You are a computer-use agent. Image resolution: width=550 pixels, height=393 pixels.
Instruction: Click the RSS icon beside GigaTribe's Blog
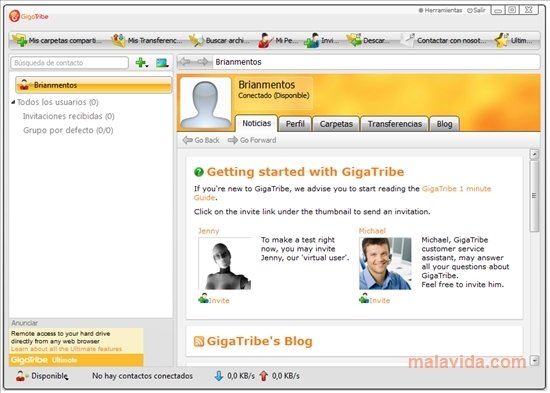click(199, 341)
